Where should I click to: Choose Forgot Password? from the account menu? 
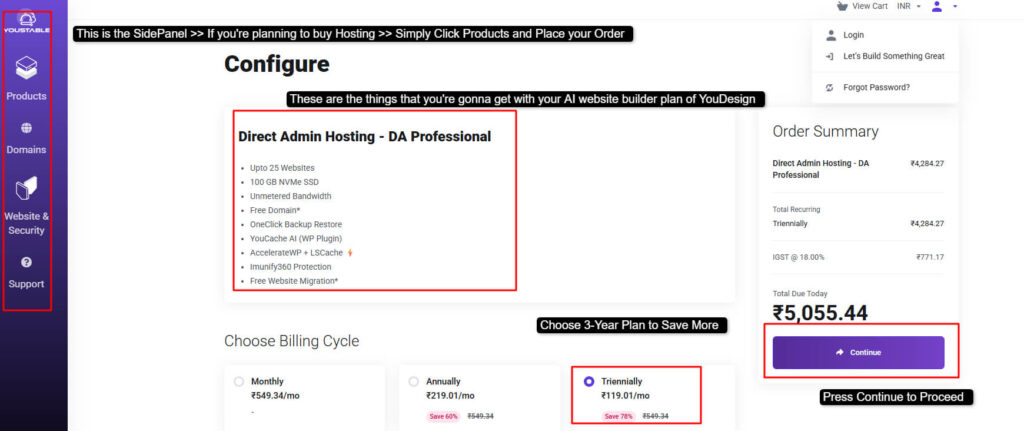click(876, 87)
